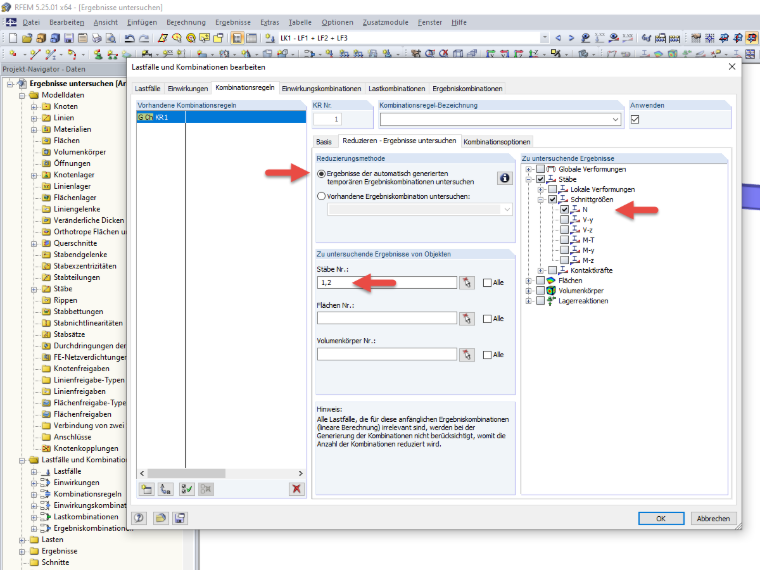Select automatically generated result combinations option
Viewport: 760px width, 570px height.
tap(321, 174)
